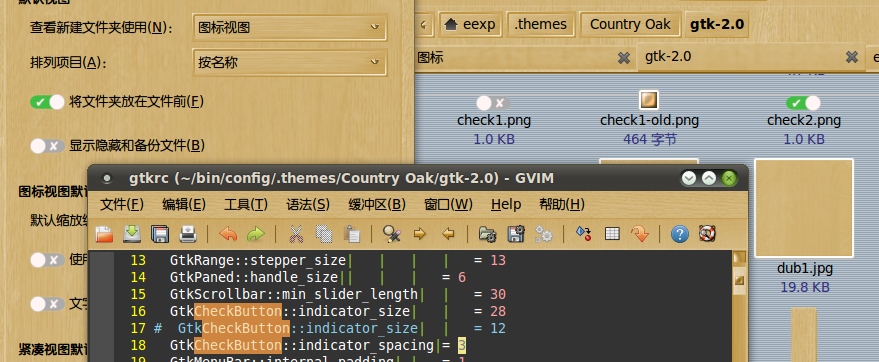Click gtk-2.0 breadcrumb button
The width and height of the screenshot is (879, 362).
pyautogui.click(x=717, y=25)
